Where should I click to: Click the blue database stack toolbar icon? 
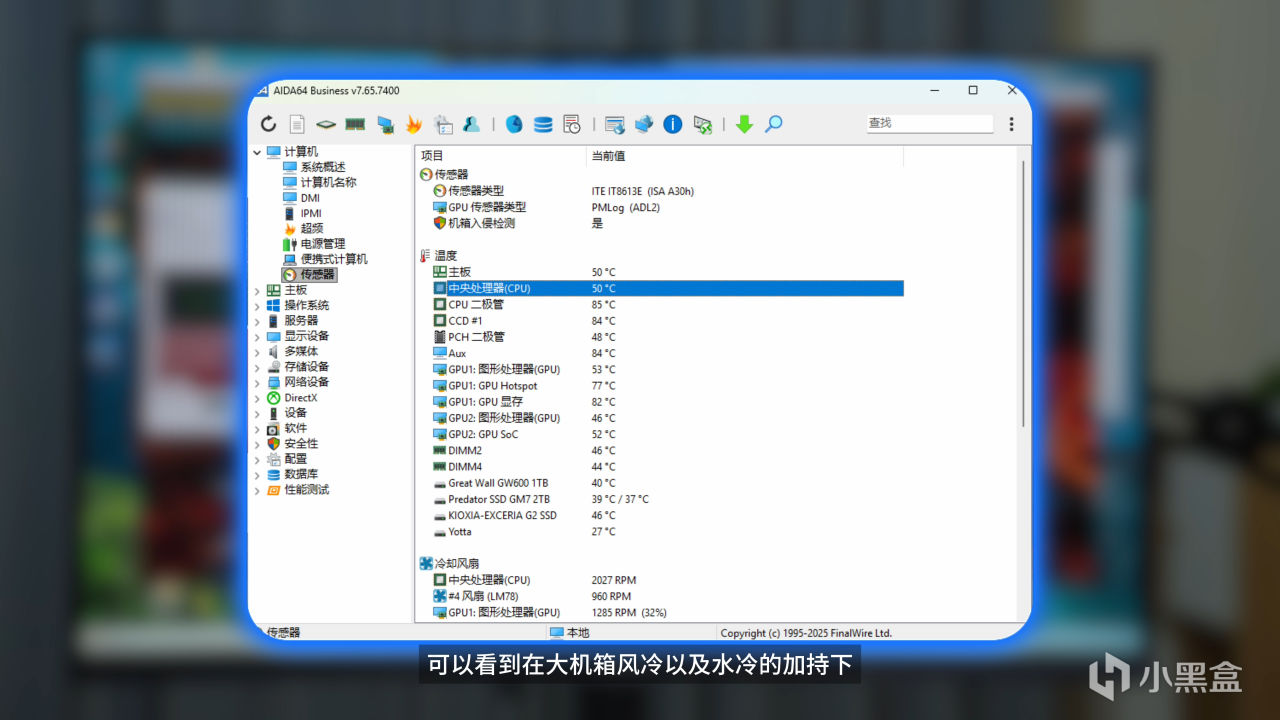pos(543,124)
